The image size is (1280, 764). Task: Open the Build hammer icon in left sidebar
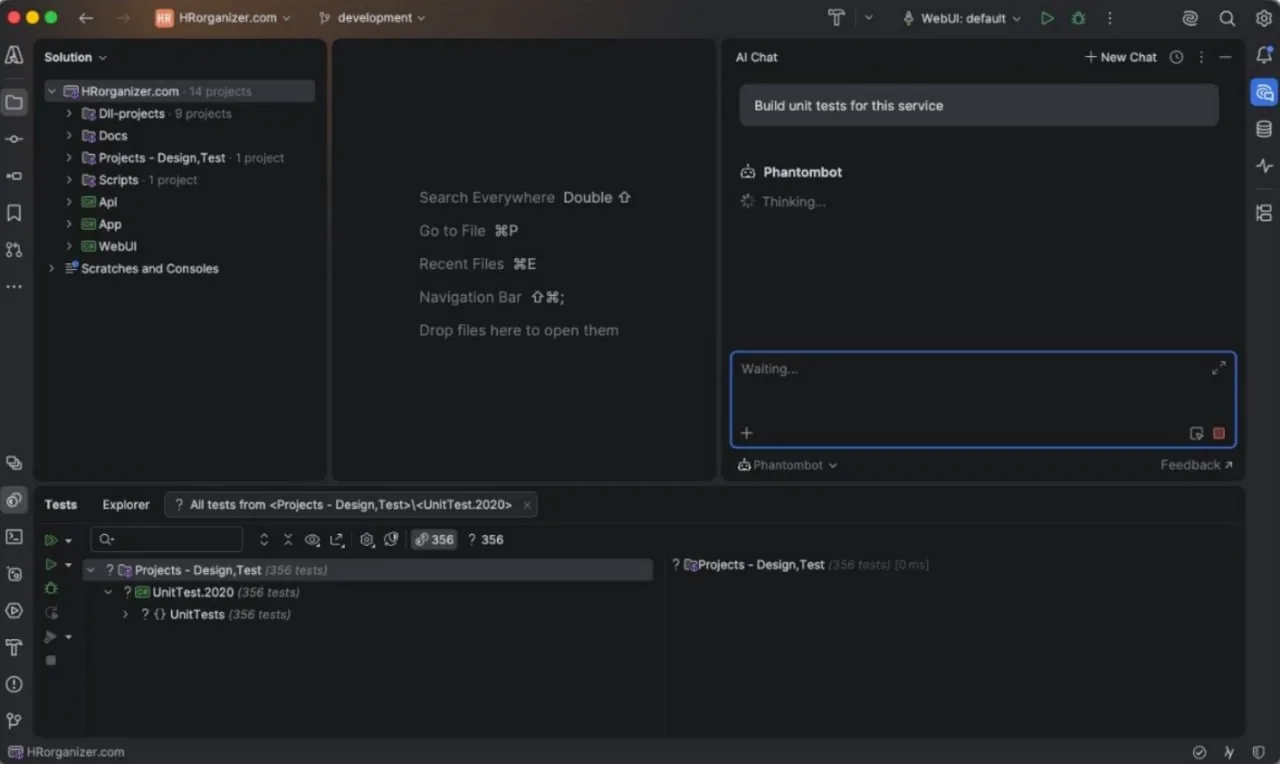click(14, 647)
